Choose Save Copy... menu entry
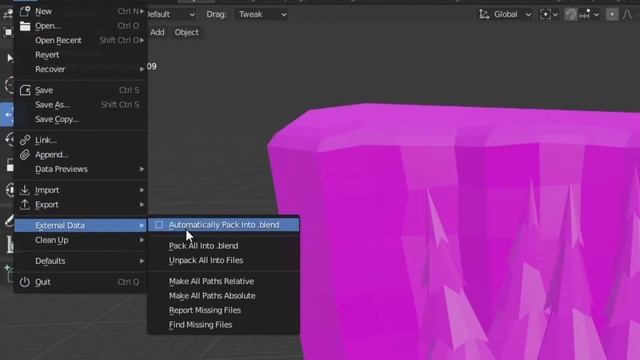 [81, 119]
